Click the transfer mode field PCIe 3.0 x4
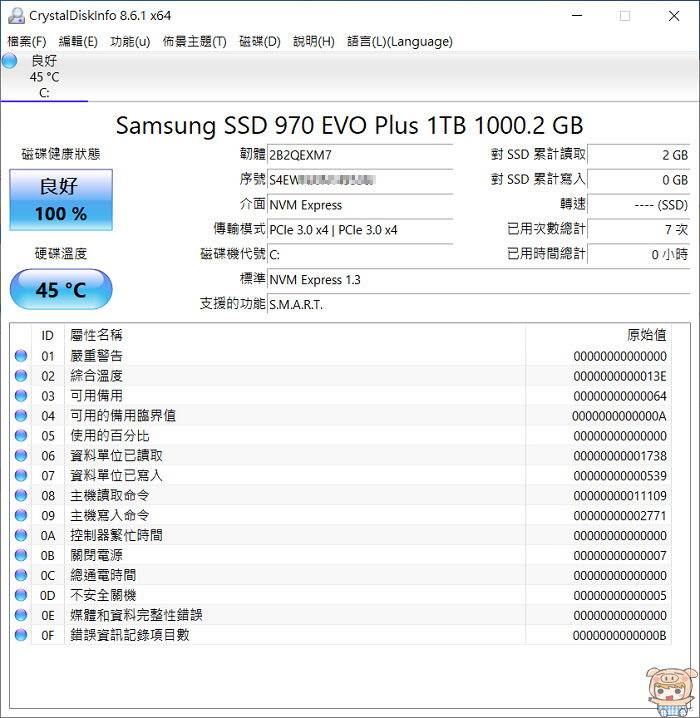This screenshot has width=700, height=718. click(x=360, y=229)
